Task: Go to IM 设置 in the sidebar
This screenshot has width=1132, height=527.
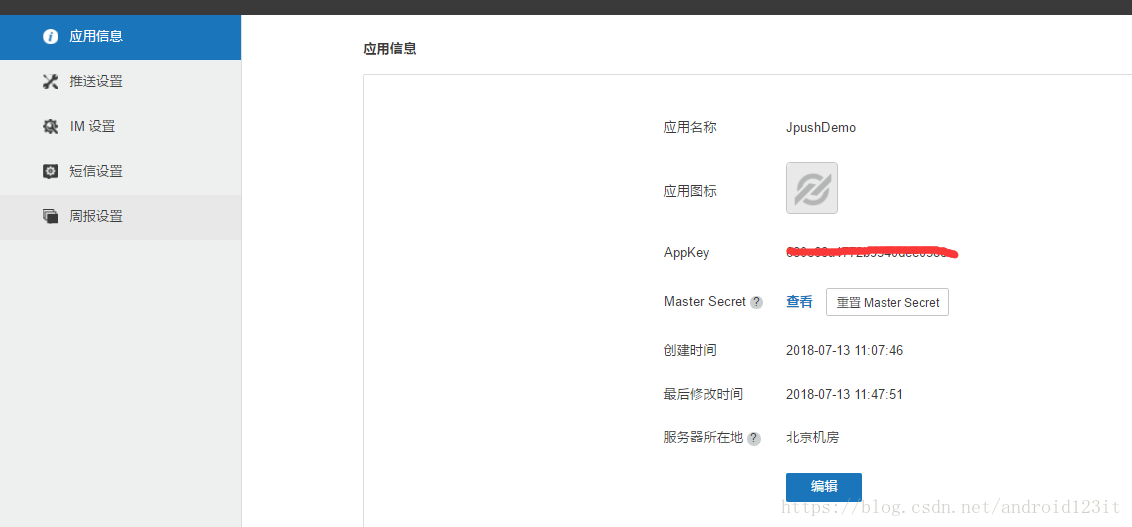Action: [120, 127]
